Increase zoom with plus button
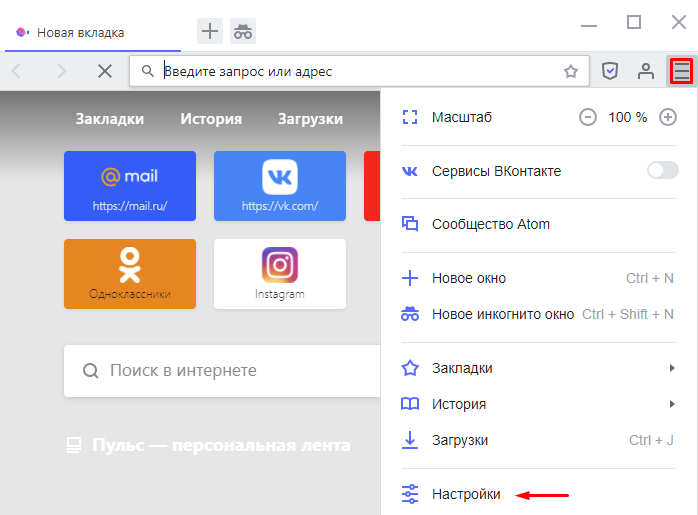This screenshot has height=515, width=698. coord(668,118)
